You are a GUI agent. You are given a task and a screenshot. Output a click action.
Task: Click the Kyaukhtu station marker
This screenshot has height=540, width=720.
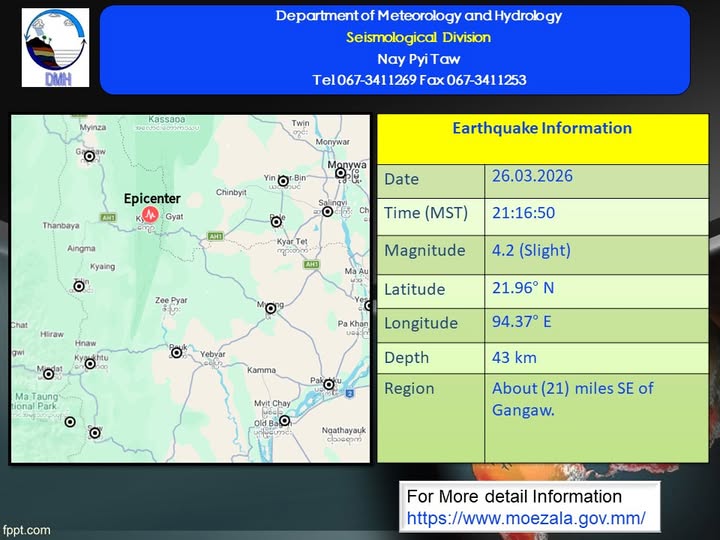90,363
